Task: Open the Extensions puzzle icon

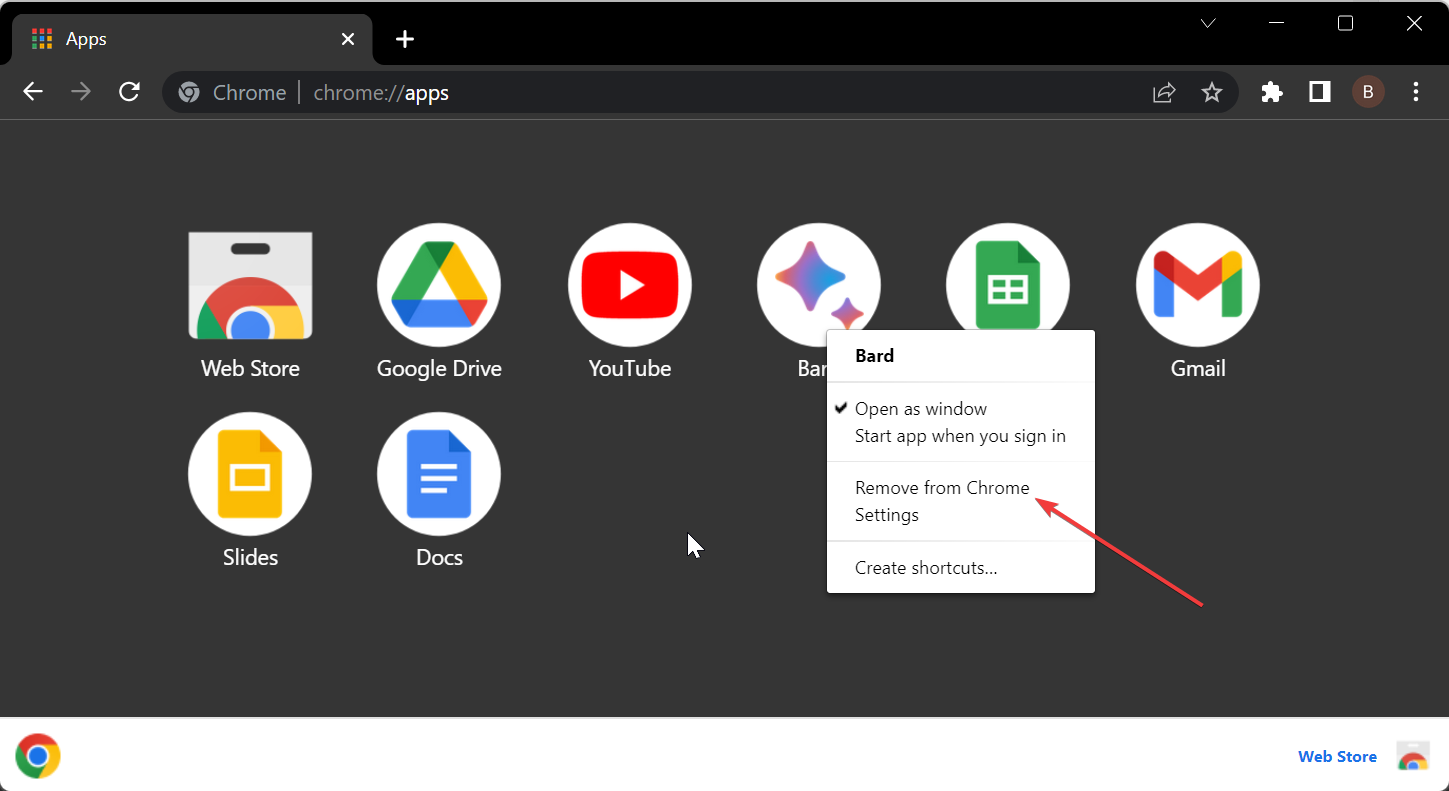Action: click(1272, 92)
